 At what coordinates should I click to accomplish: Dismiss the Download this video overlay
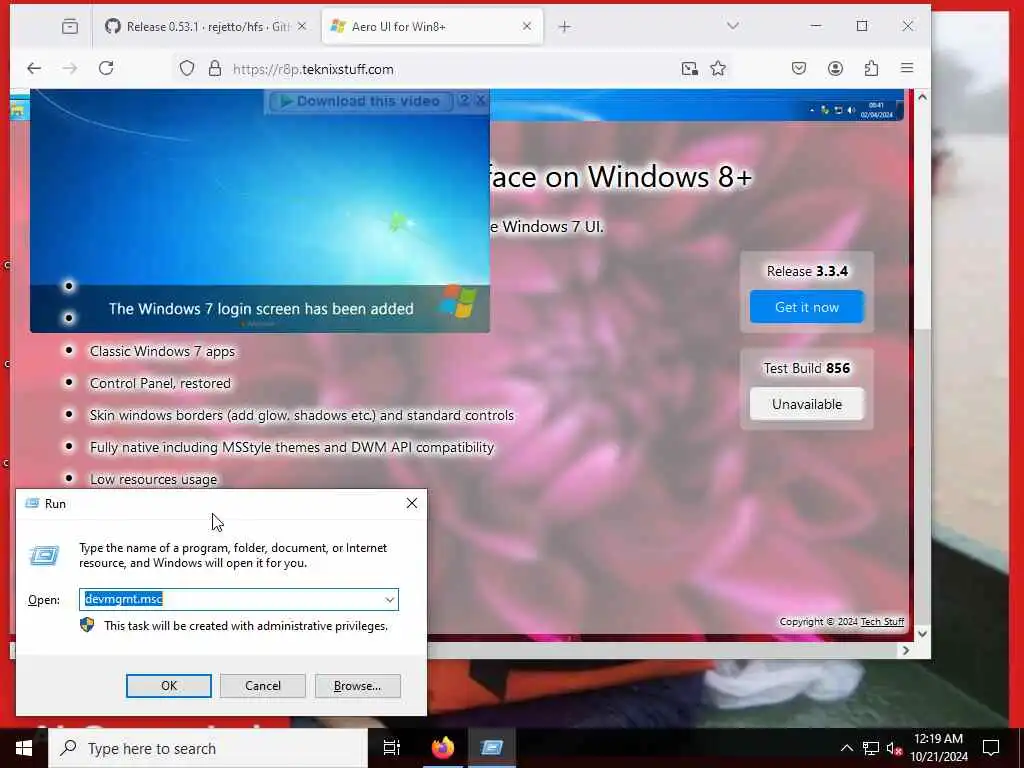click(x=481, y=101)
